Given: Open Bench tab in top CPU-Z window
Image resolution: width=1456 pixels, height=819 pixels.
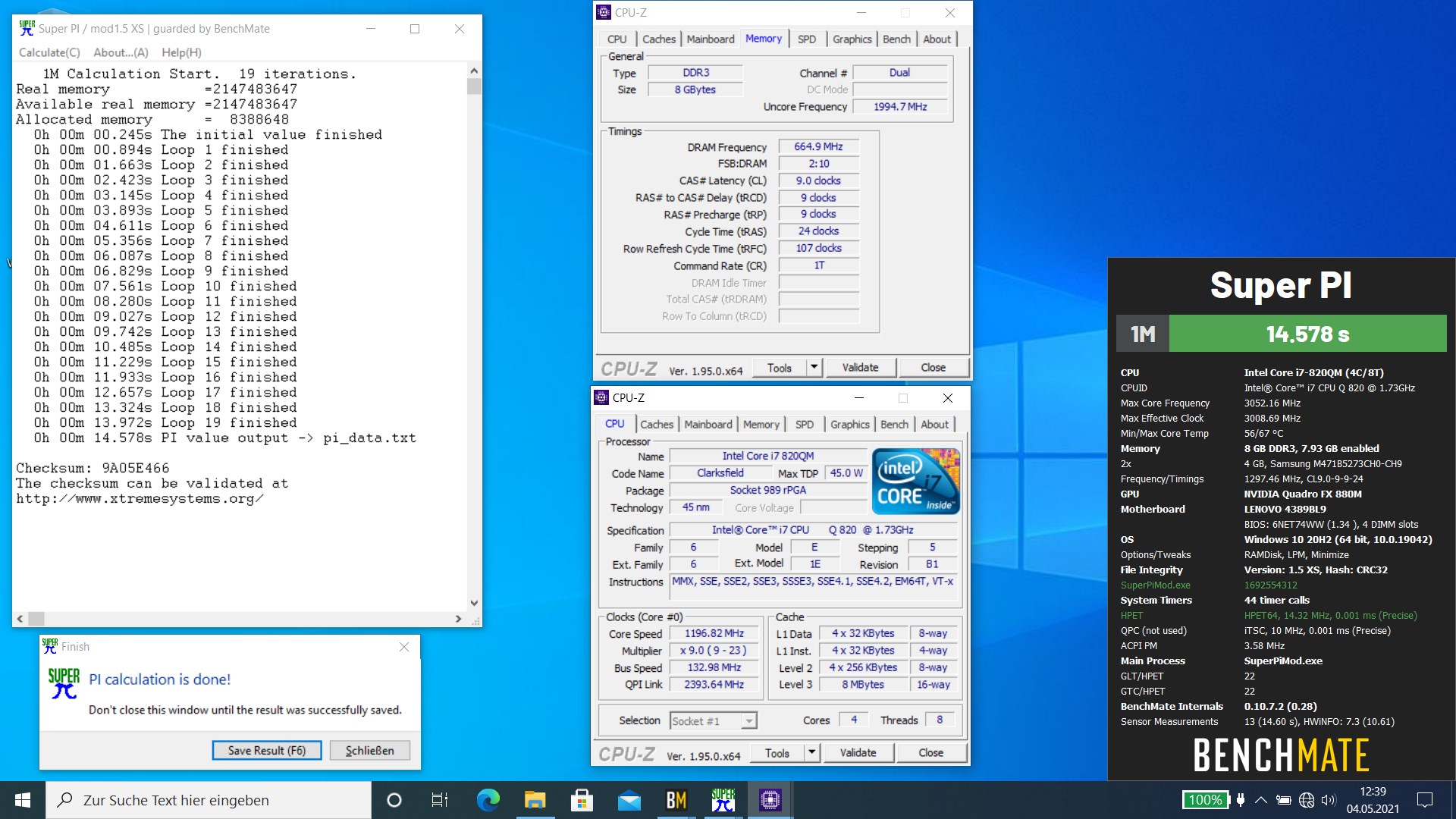Looking at the screenshot, I should pyautogui.click(x=896, y=39).
